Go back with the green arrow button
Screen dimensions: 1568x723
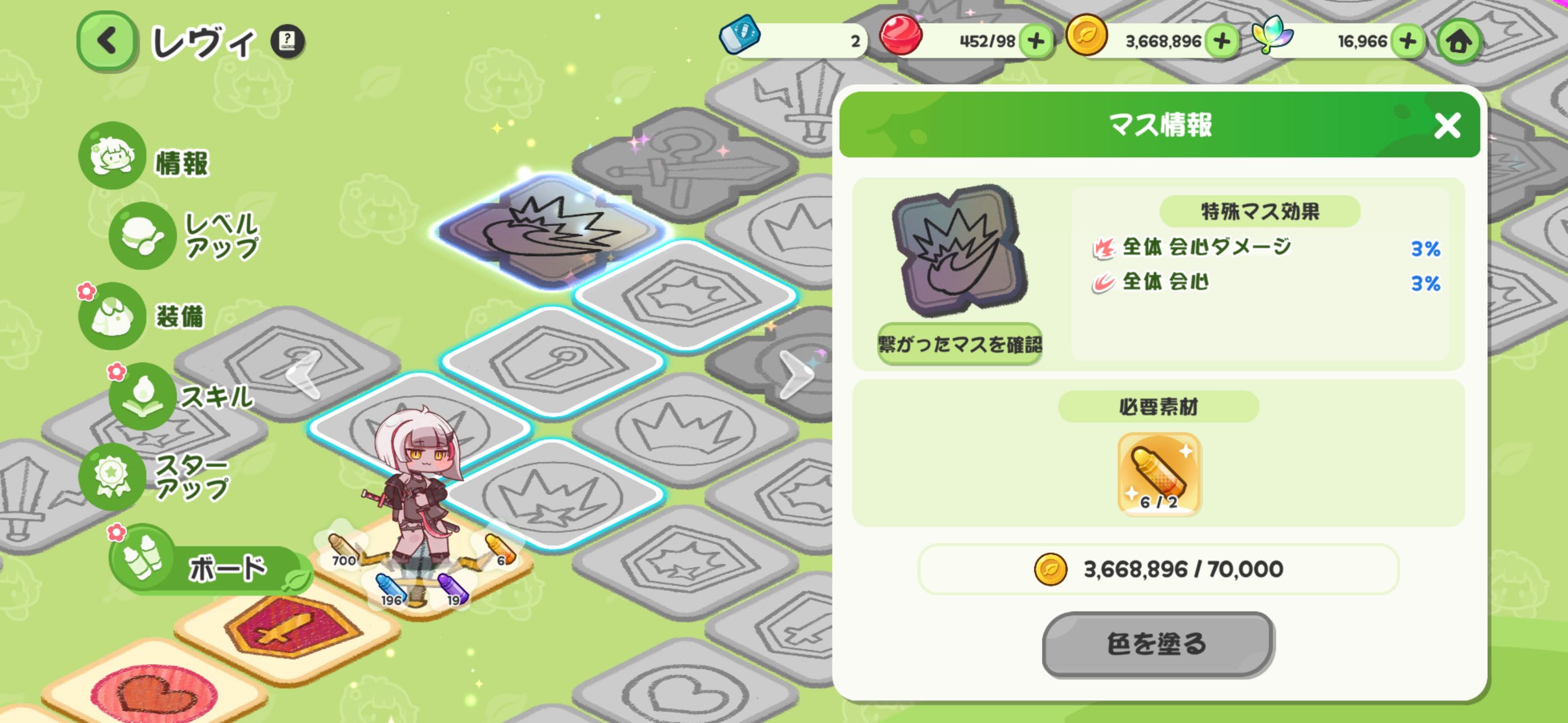(x=107, y=41)
